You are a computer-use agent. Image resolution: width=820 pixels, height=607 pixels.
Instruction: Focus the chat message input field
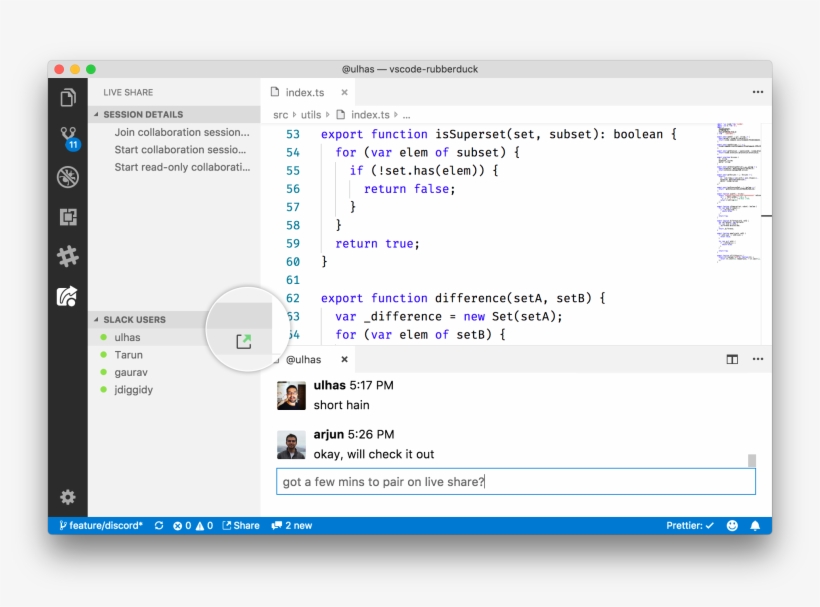[516, 482]
